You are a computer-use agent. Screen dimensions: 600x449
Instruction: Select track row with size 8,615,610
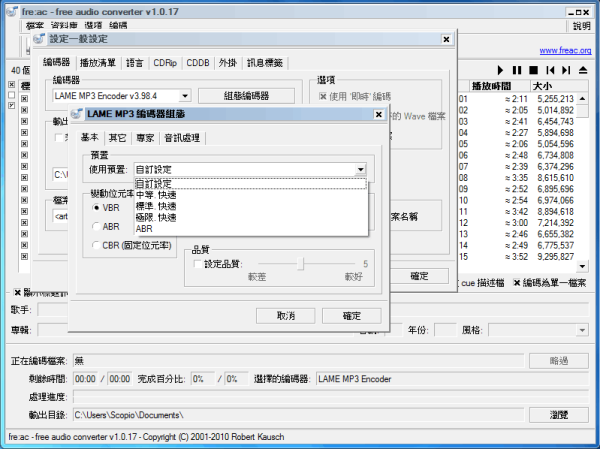[x=517, y=178]
